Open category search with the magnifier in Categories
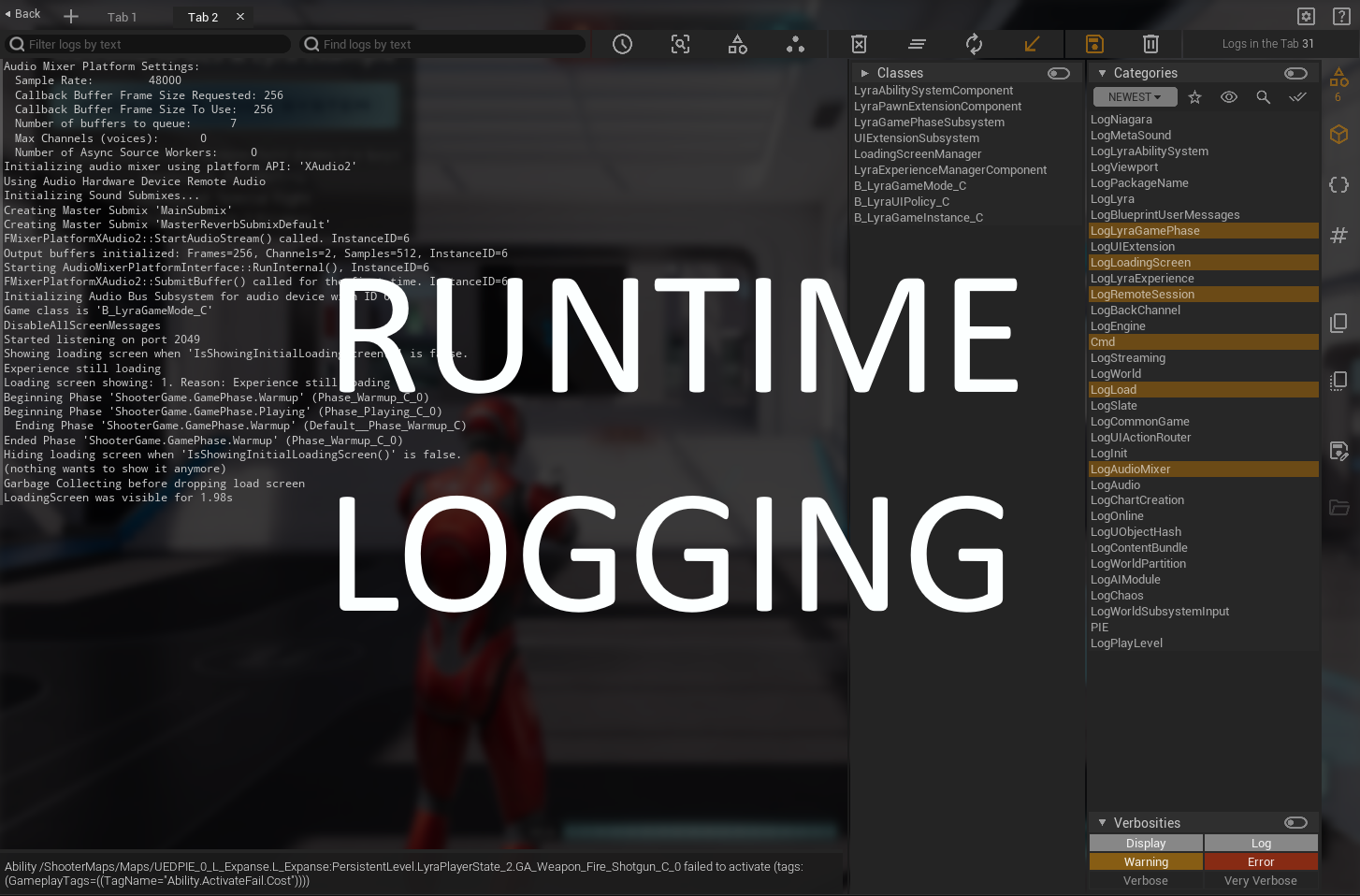 [1264, 96]
